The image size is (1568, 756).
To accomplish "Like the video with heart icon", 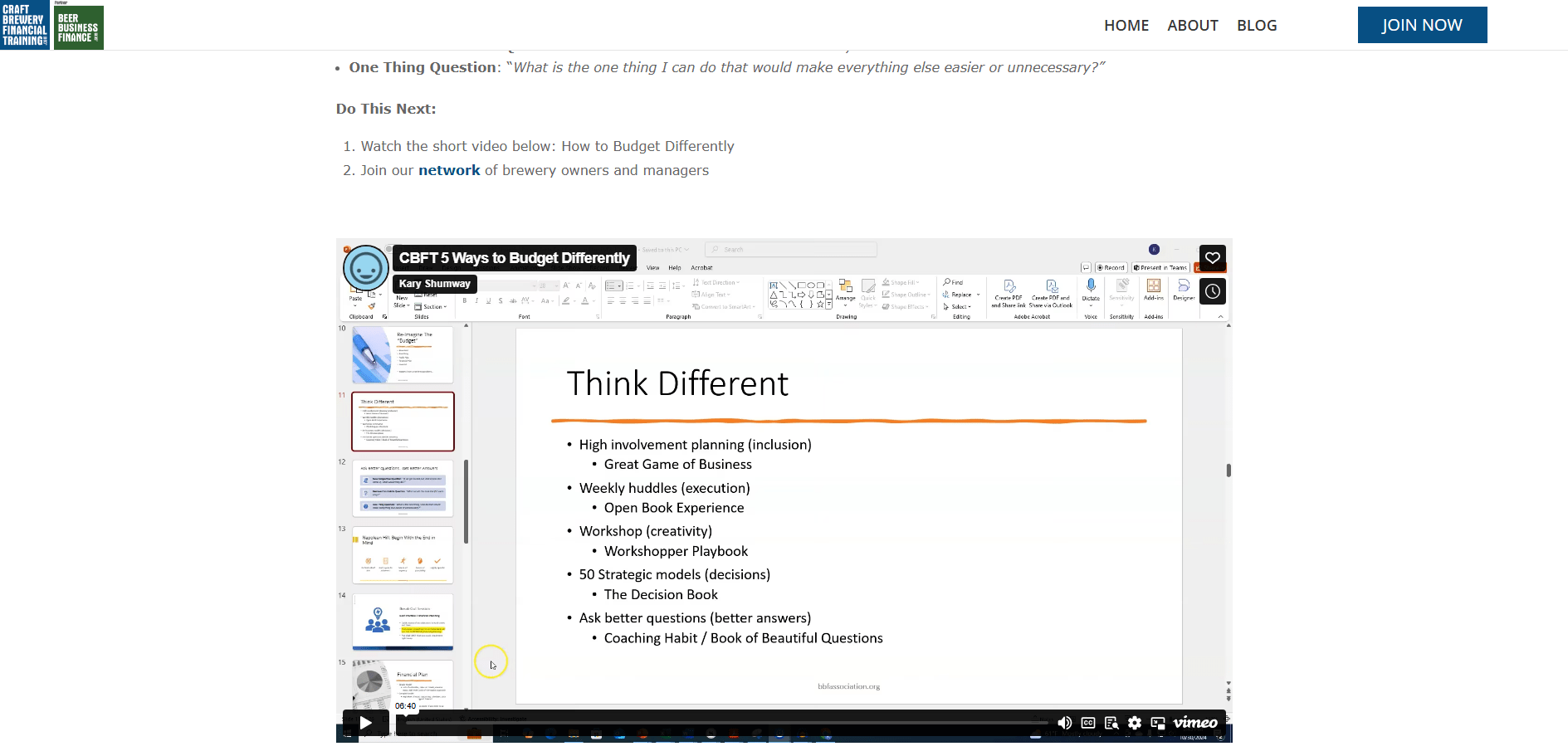I will pos(1213,258).
